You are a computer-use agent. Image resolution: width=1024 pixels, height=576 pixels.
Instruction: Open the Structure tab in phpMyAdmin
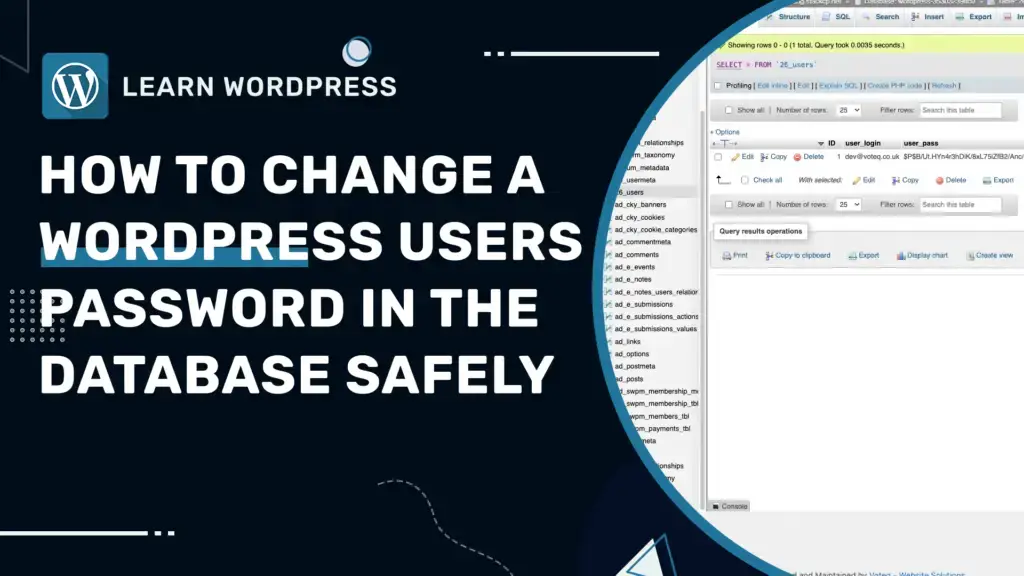(x=793, y=17)
